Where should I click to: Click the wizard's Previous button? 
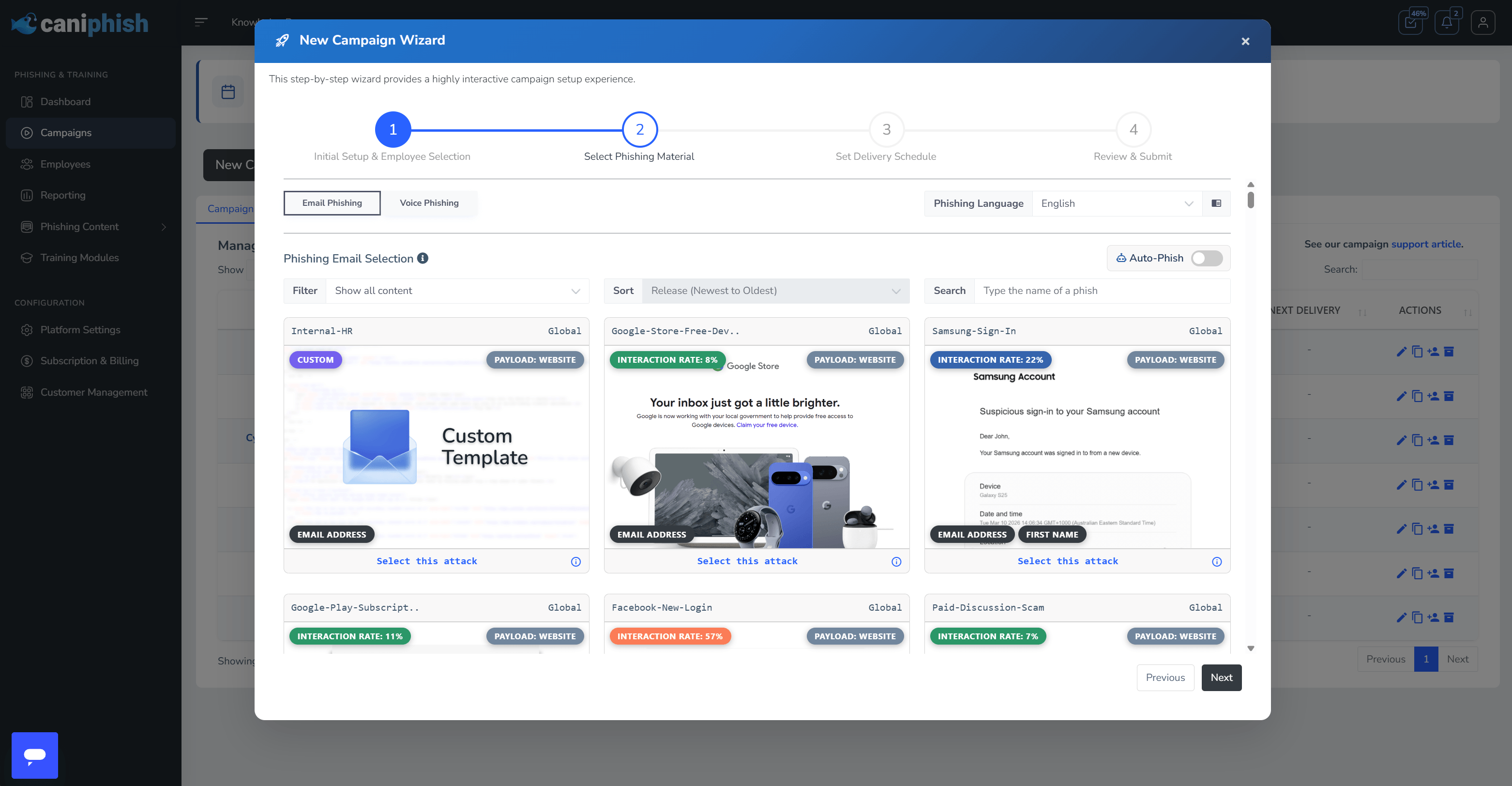click(1165, 678)
